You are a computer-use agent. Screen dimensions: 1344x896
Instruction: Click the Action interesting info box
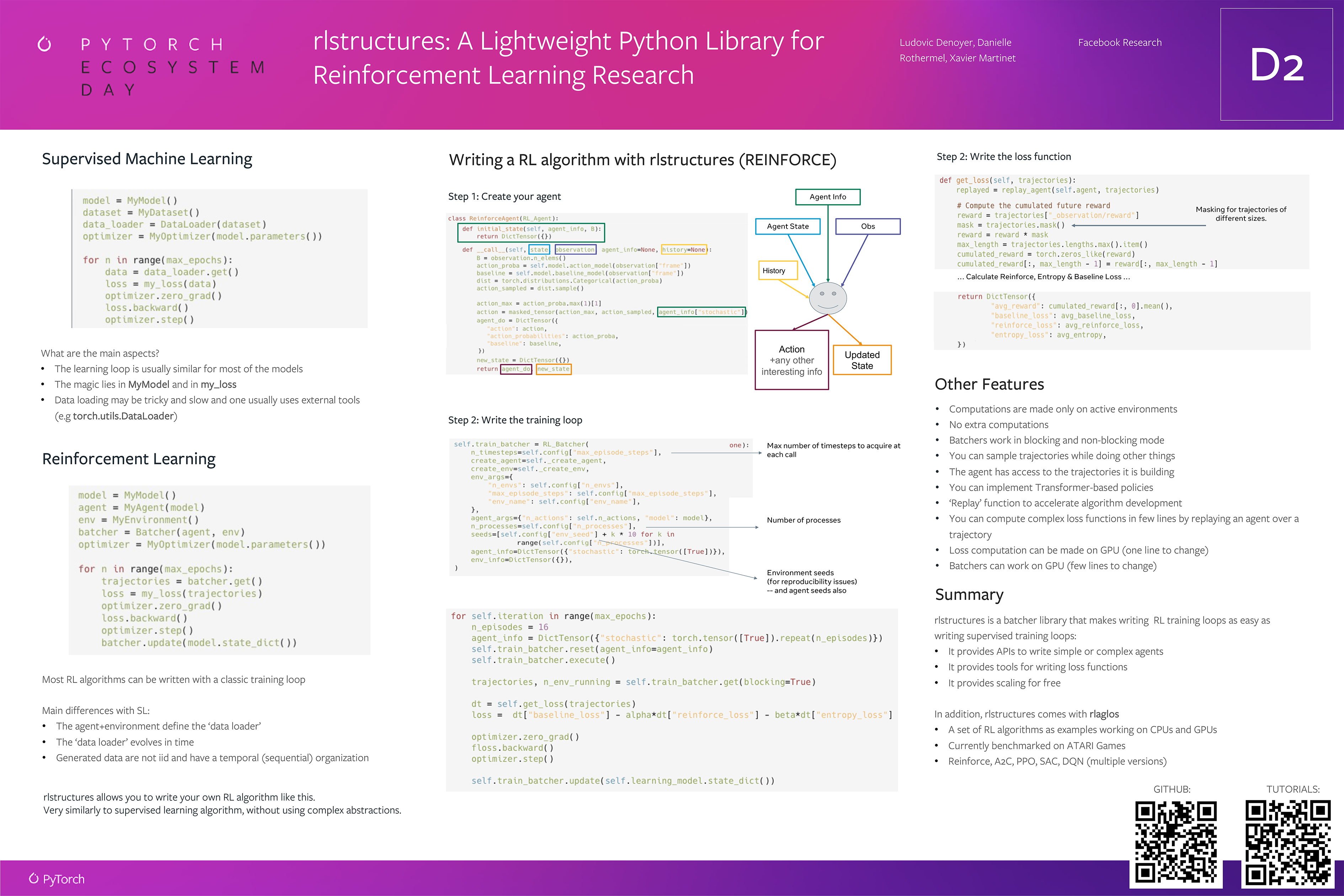tap(791, 360)
